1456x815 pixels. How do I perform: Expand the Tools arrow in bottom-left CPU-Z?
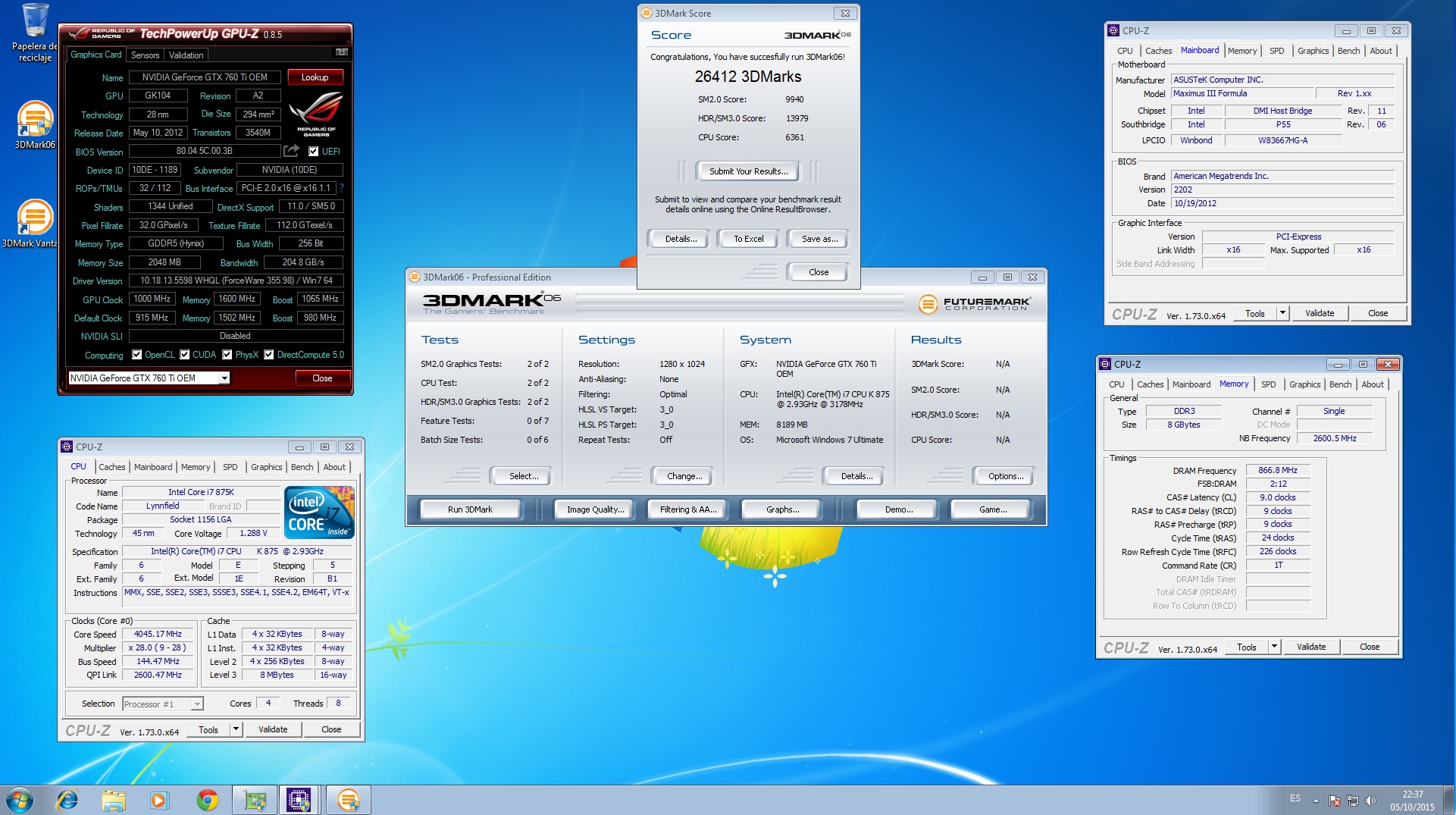coord(236,729)
